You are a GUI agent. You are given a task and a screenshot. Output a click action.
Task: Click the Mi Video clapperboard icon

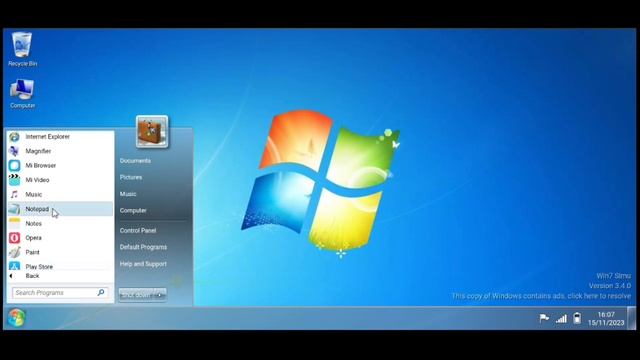(x=14, y=180)
